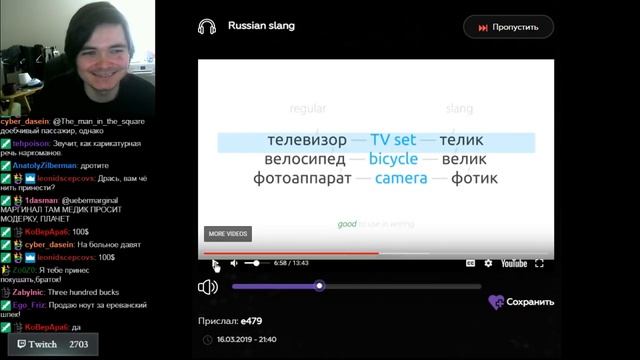Open YouTube player settings gear
Viewport: 640px width, 360px height.
tap(488, 263)
